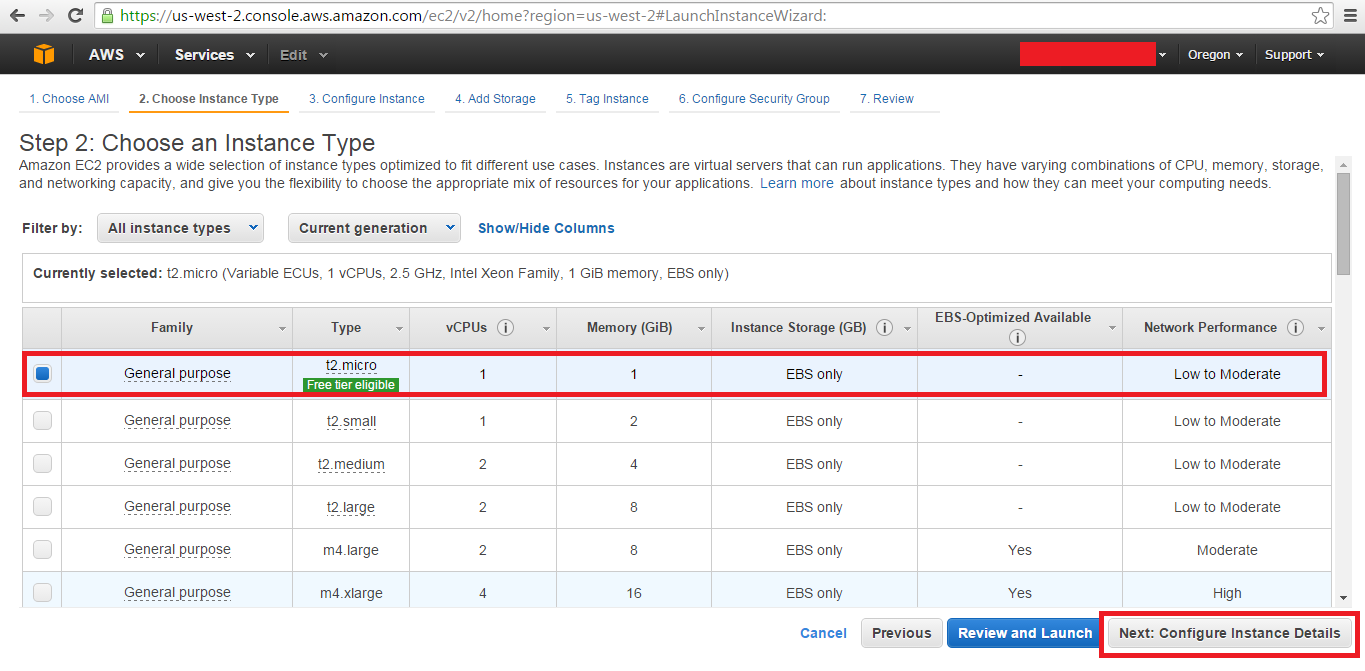Go to 4. Add Storage tab
This screenshot has height=671, width=1365.
[495, 99]
